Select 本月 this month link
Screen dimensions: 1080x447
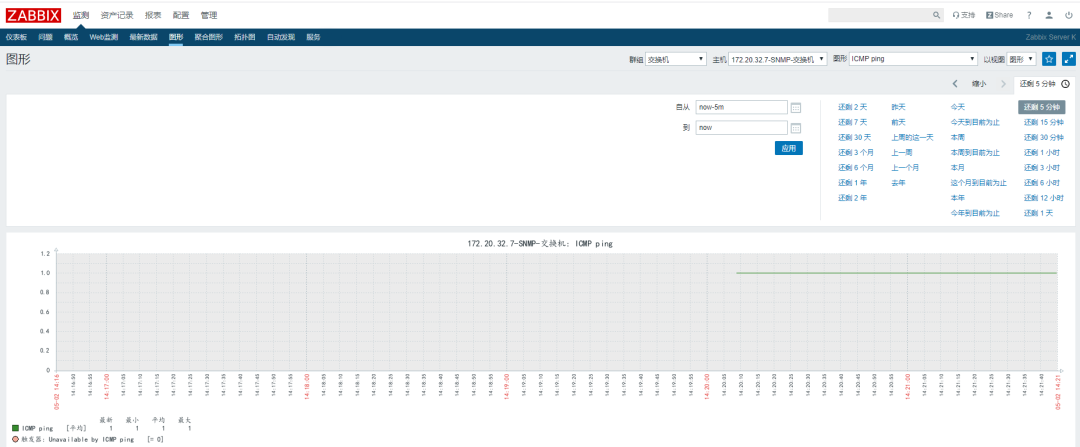pyautogui.click(x=958, y=168)
